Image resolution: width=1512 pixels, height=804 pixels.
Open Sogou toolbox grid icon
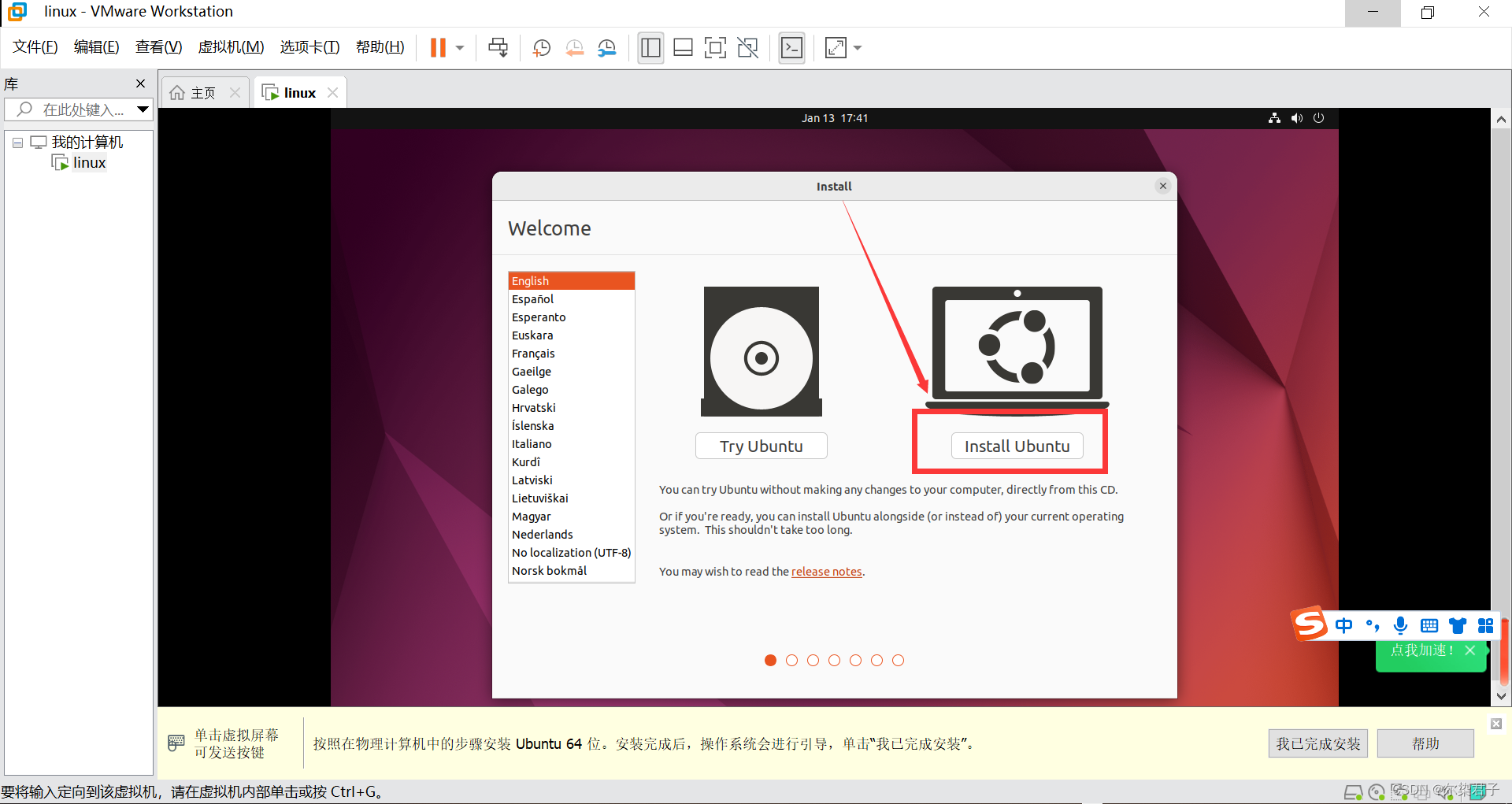pyautogui.click(x=1485, y=625)
